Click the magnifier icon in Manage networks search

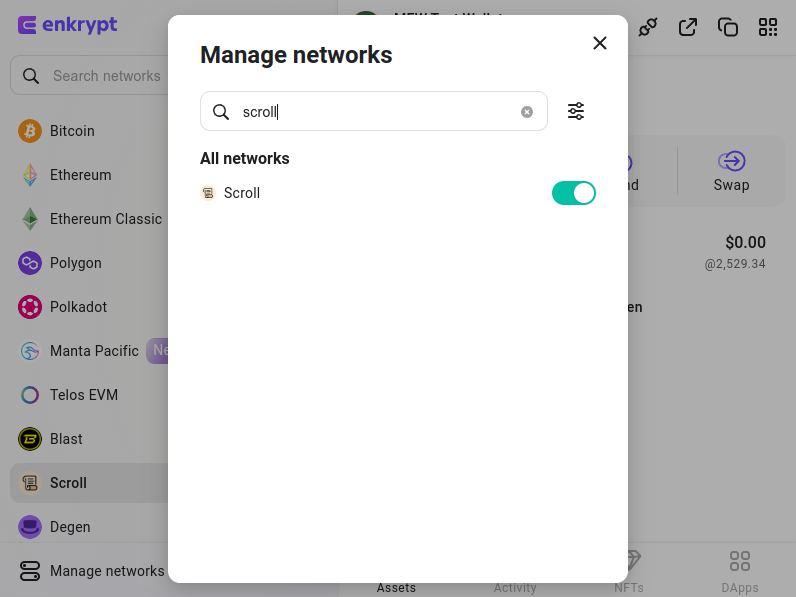pyautogui.click(x=221, y=112)
